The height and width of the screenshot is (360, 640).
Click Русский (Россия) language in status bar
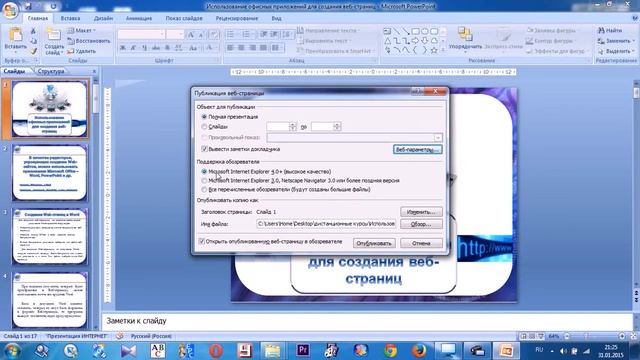click(151, 336)
